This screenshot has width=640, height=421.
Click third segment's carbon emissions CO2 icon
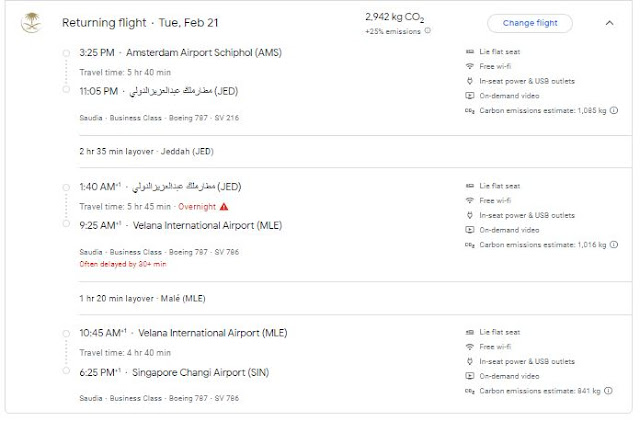[x=470, y=390]
